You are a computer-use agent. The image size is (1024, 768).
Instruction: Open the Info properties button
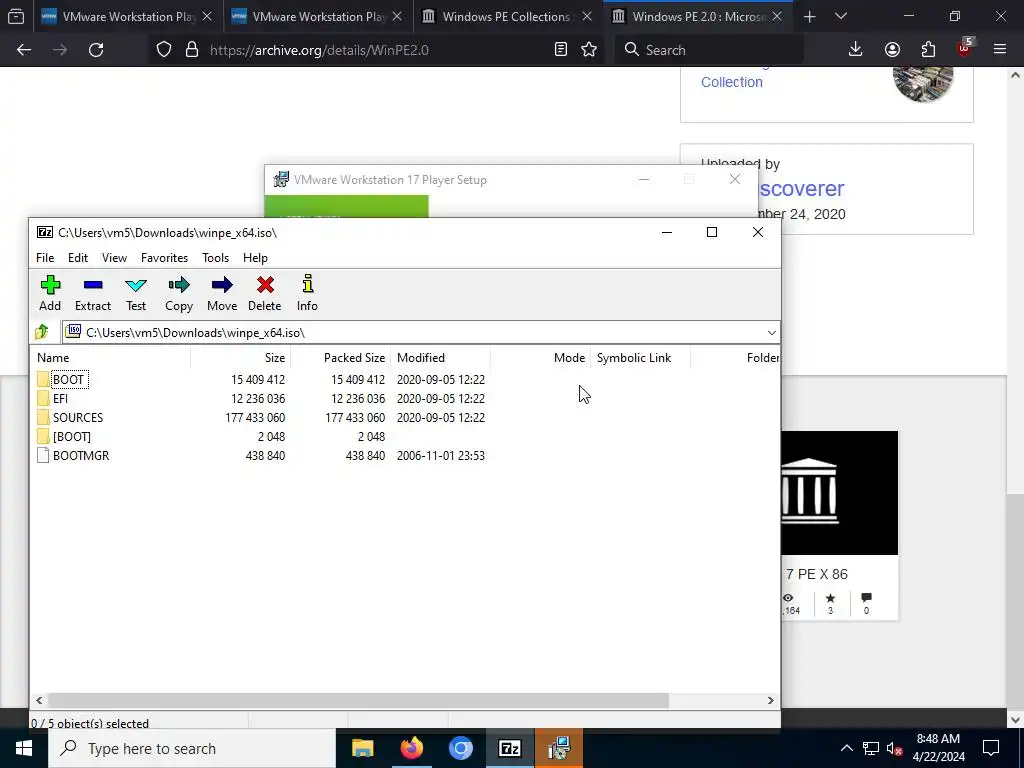pos(307,293)
